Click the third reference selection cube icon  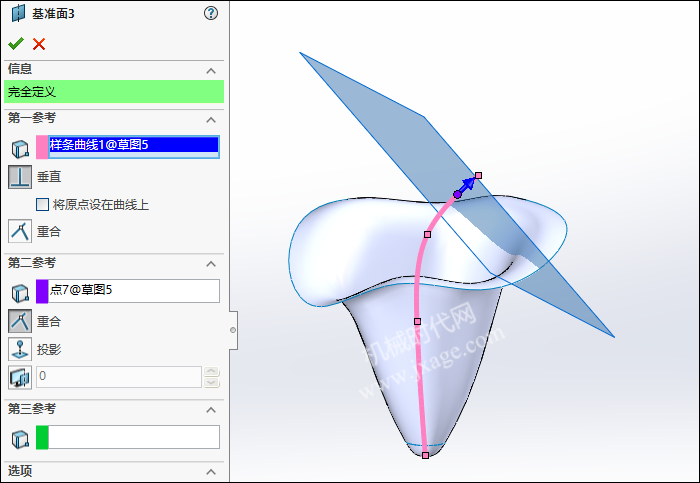click(x=20, y=439)
